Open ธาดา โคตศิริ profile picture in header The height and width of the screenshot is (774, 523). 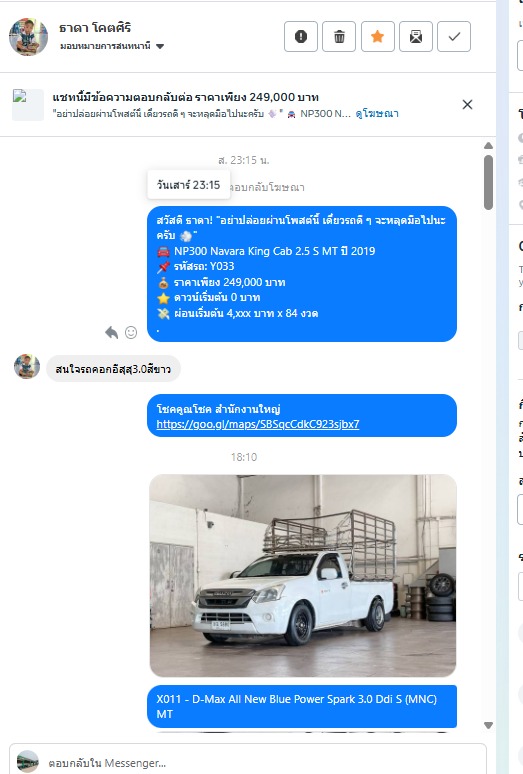pos(29,37)
